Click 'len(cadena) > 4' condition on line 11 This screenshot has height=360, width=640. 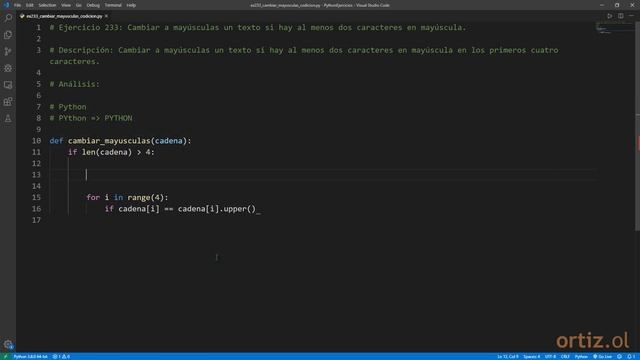(x=116, y=152)
